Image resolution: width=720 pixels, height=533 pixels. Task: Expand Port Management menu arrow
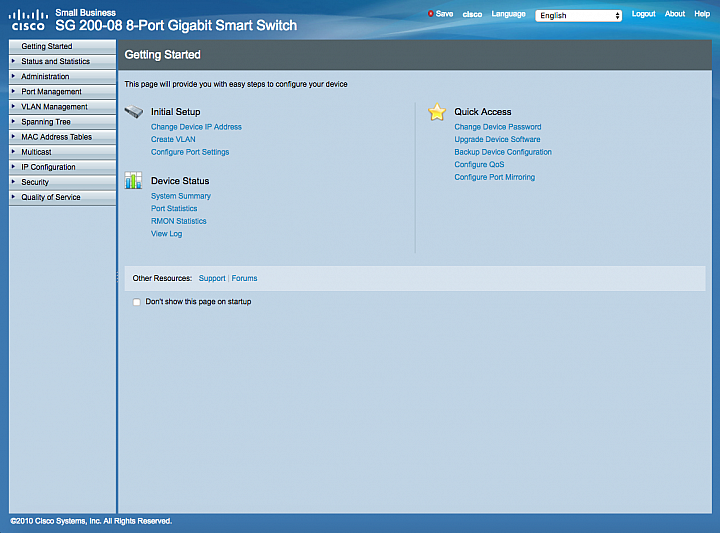click(13, 91)
